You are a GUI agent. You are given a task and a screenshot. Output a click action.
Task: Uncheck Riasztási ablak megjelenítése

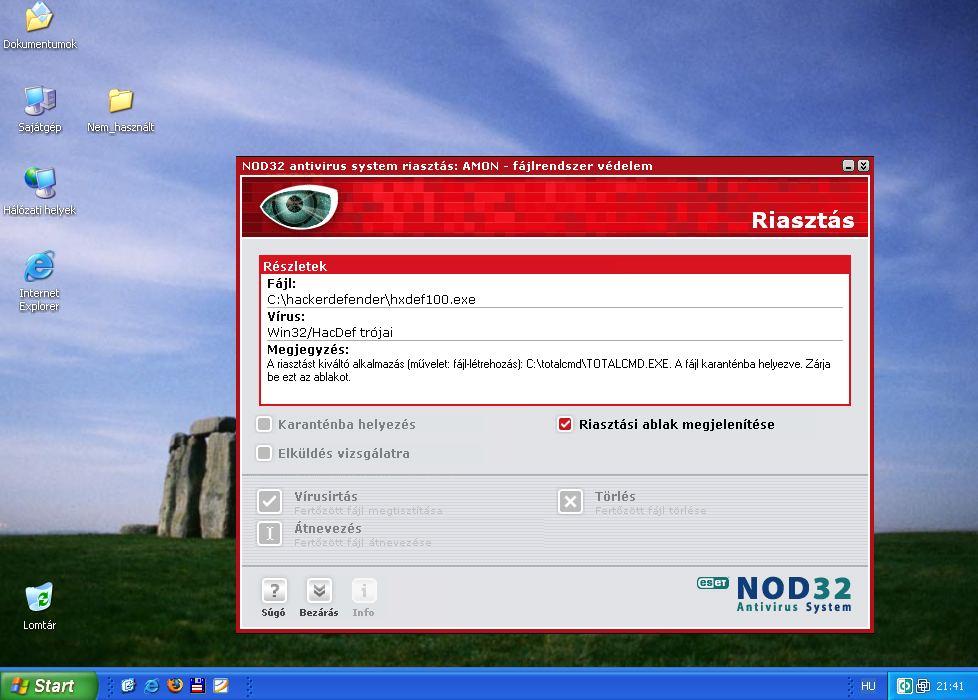pos(565,424)
